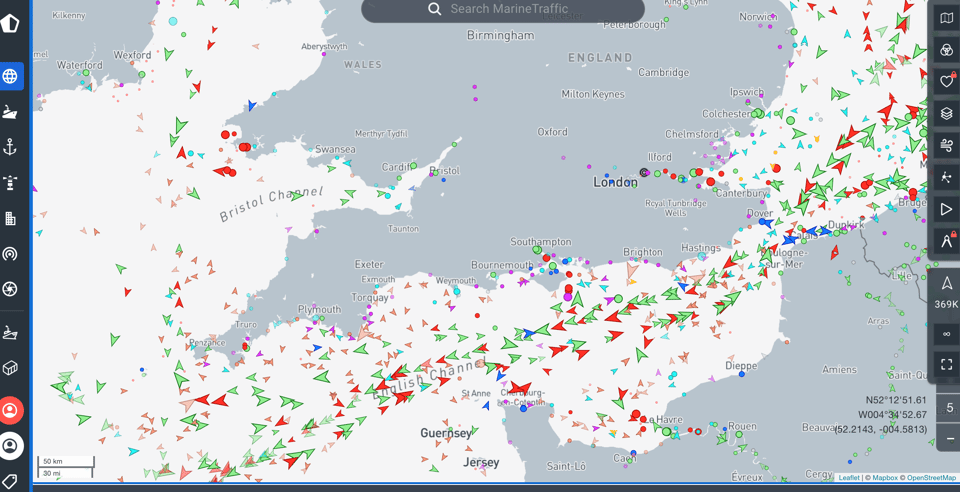
Task: Select the camera shutter photos icon
Action: [10, 289]
